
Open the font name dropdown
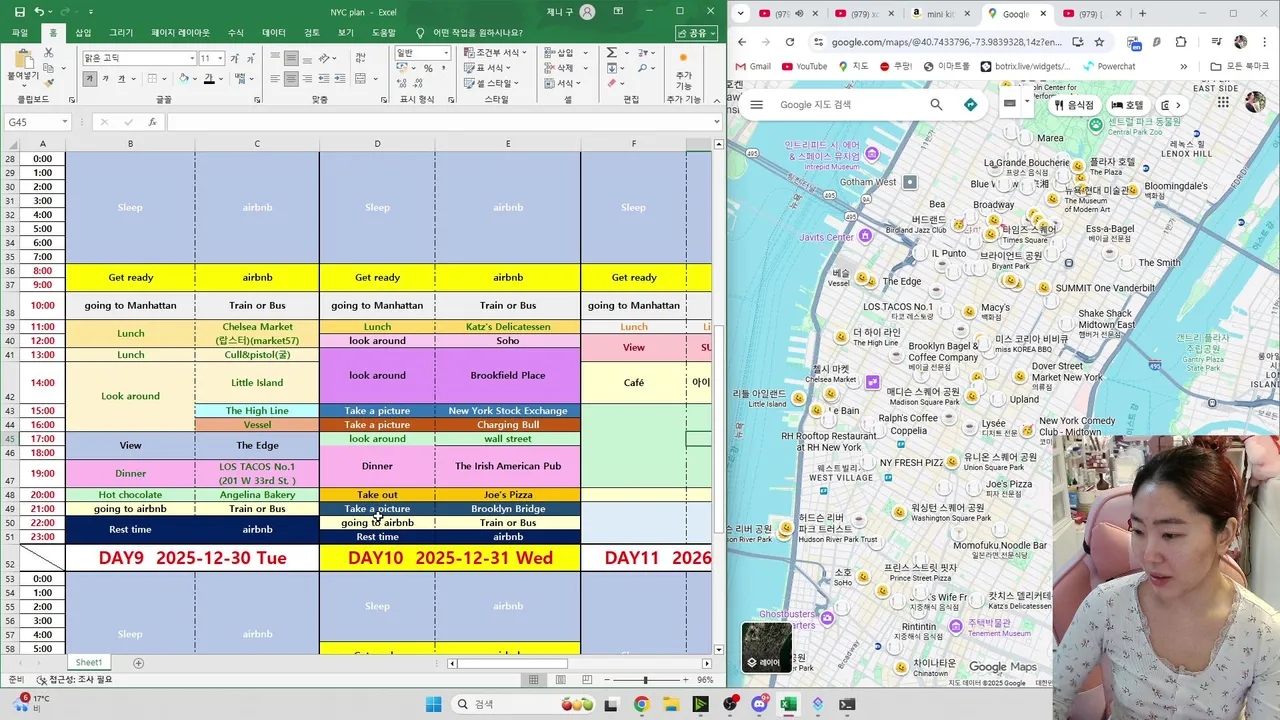192,58
